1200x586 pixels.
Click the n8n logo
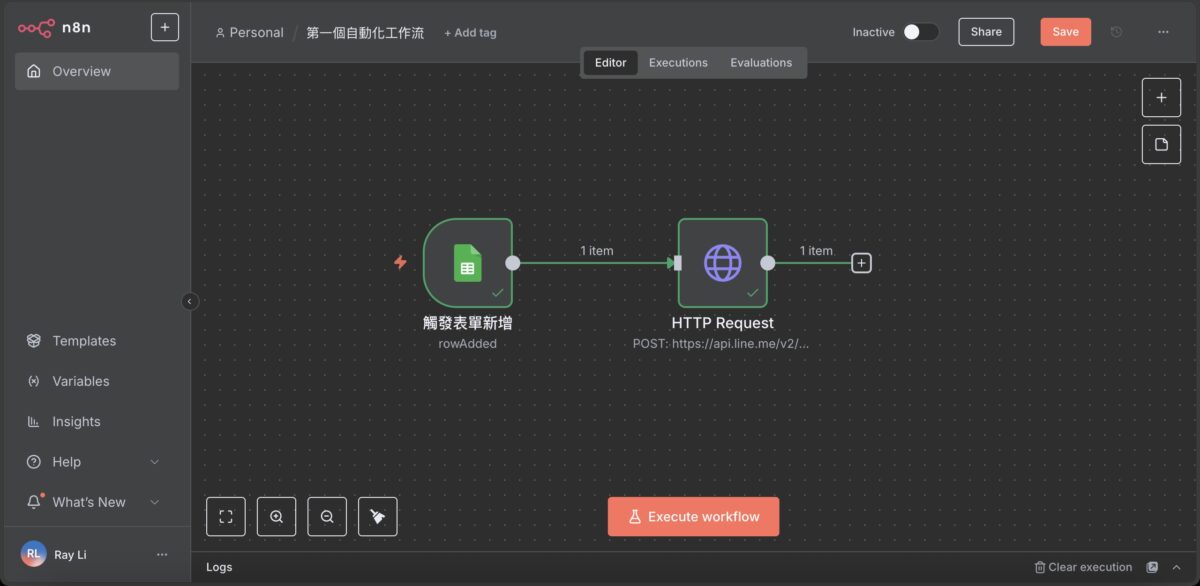pos(54,28)
